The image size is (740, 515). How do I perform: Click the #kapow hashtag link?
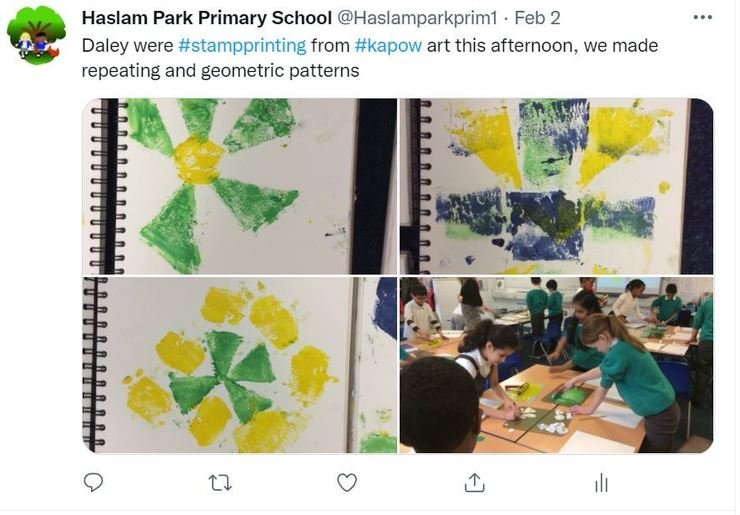388,46
